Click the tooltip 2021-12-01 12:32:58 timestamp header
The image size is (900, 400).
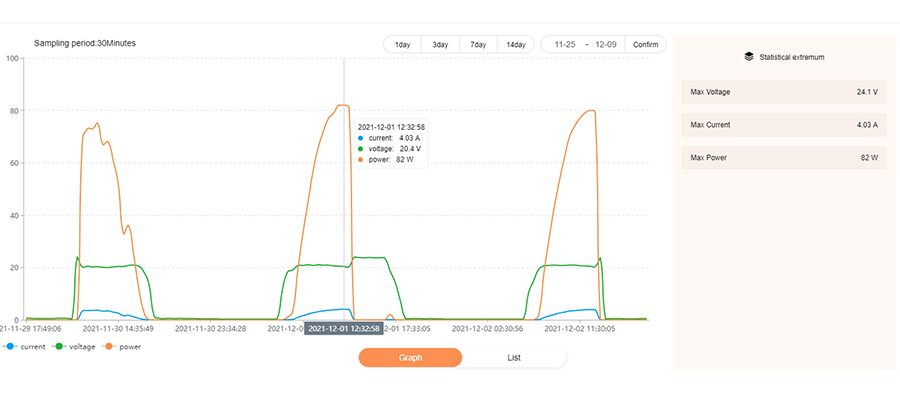[391, 127]
